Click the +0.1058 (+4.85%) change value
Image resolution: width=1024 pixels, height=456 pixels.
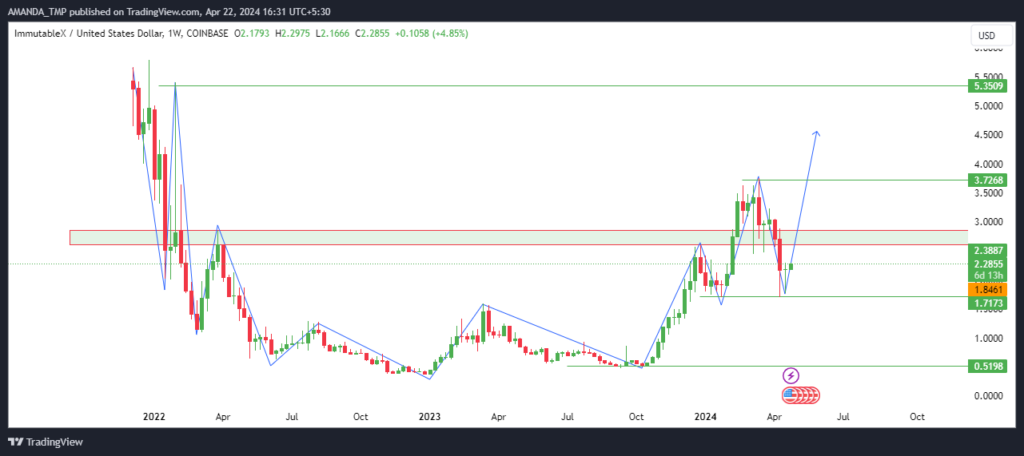click(x=433, y=34)
